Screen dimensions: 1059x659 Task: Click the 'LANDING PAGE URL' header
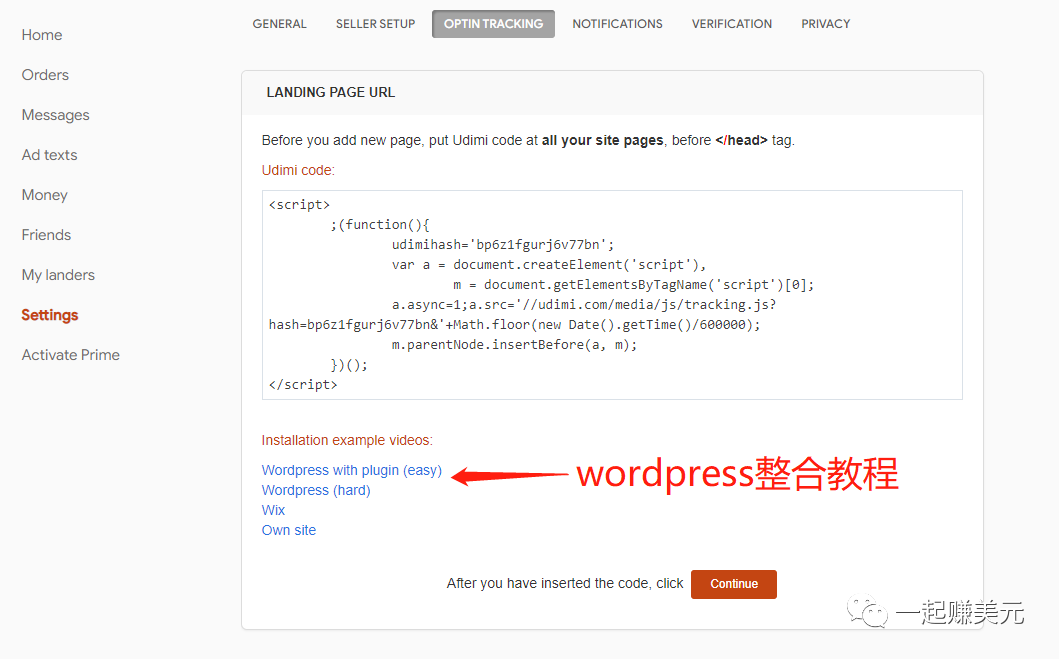coord(330,93)
